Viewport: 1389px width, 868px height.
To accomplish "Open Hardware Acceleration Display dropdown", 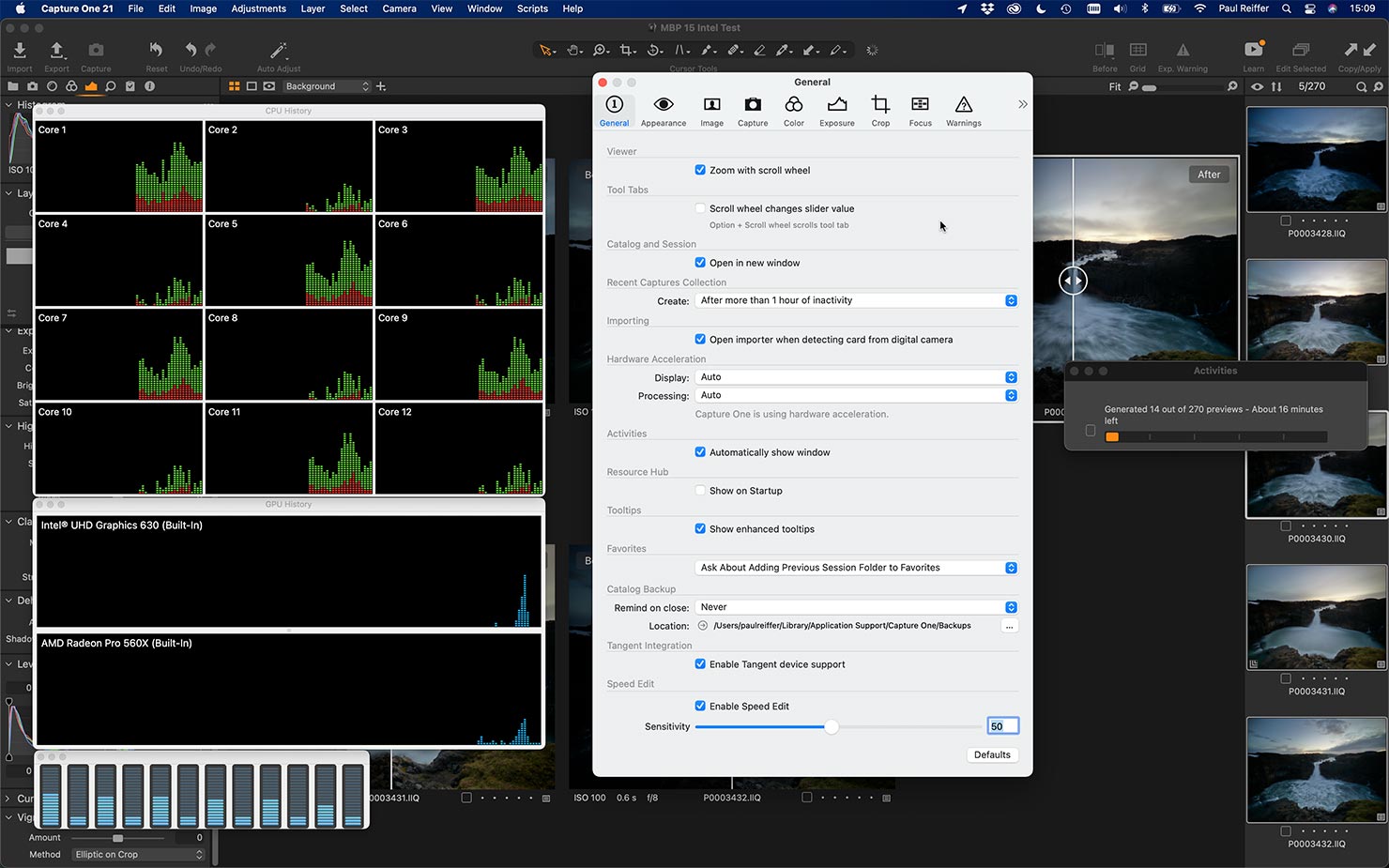I will tap(856, 377).
